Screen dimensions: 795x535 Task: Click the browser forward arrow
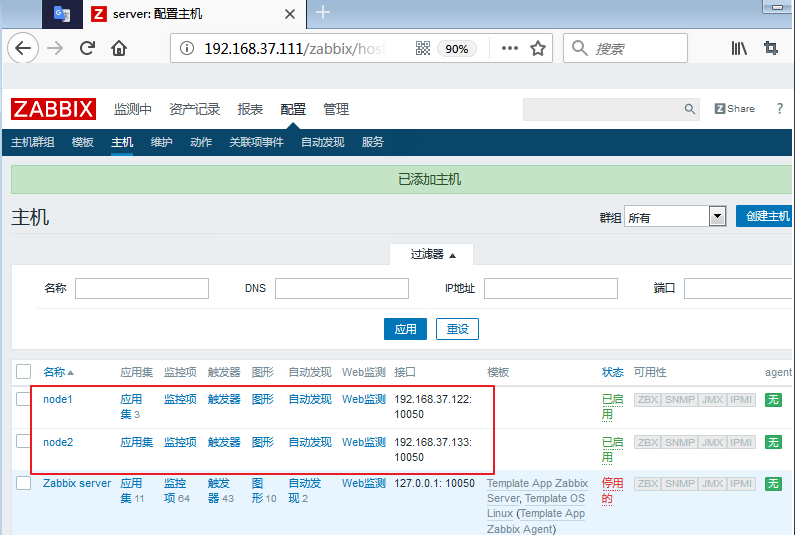pyautogui.click(x=55, y=48)
